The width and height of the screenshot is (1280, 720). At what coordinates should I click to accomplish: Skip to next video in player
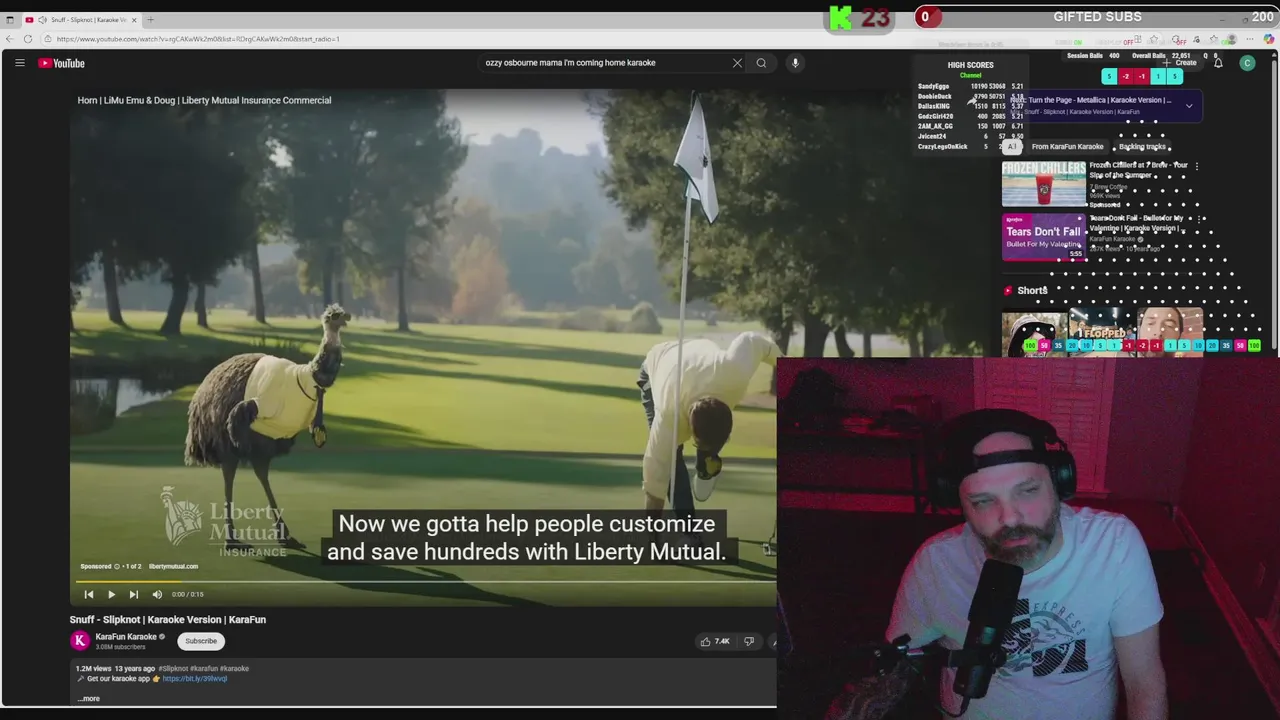pos(133,594)
